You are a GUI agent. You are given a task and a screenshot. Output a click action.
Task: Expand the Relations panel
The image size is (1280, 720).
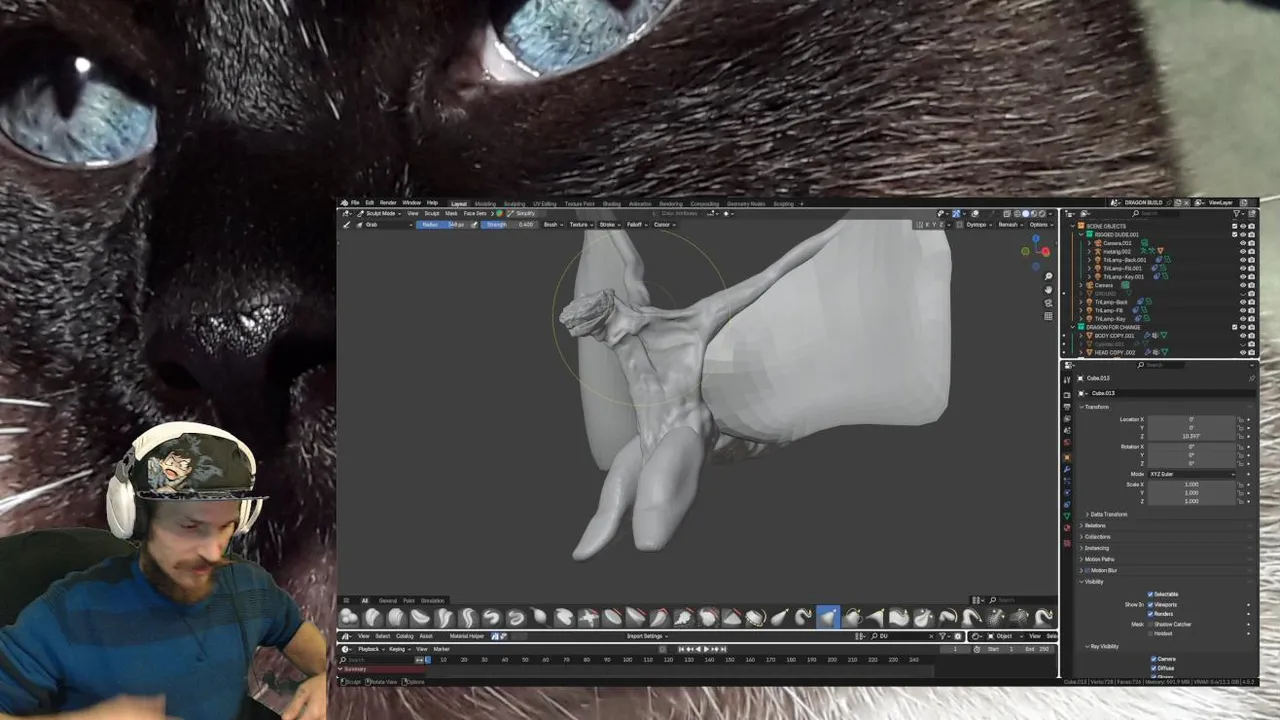coord(1095,525)
